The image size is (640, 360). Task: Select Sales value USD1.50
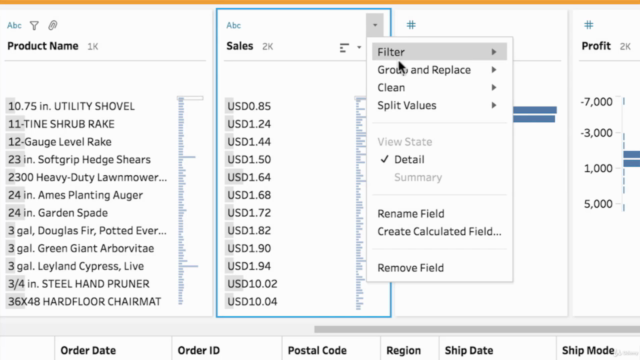click(x=249, y=160)
